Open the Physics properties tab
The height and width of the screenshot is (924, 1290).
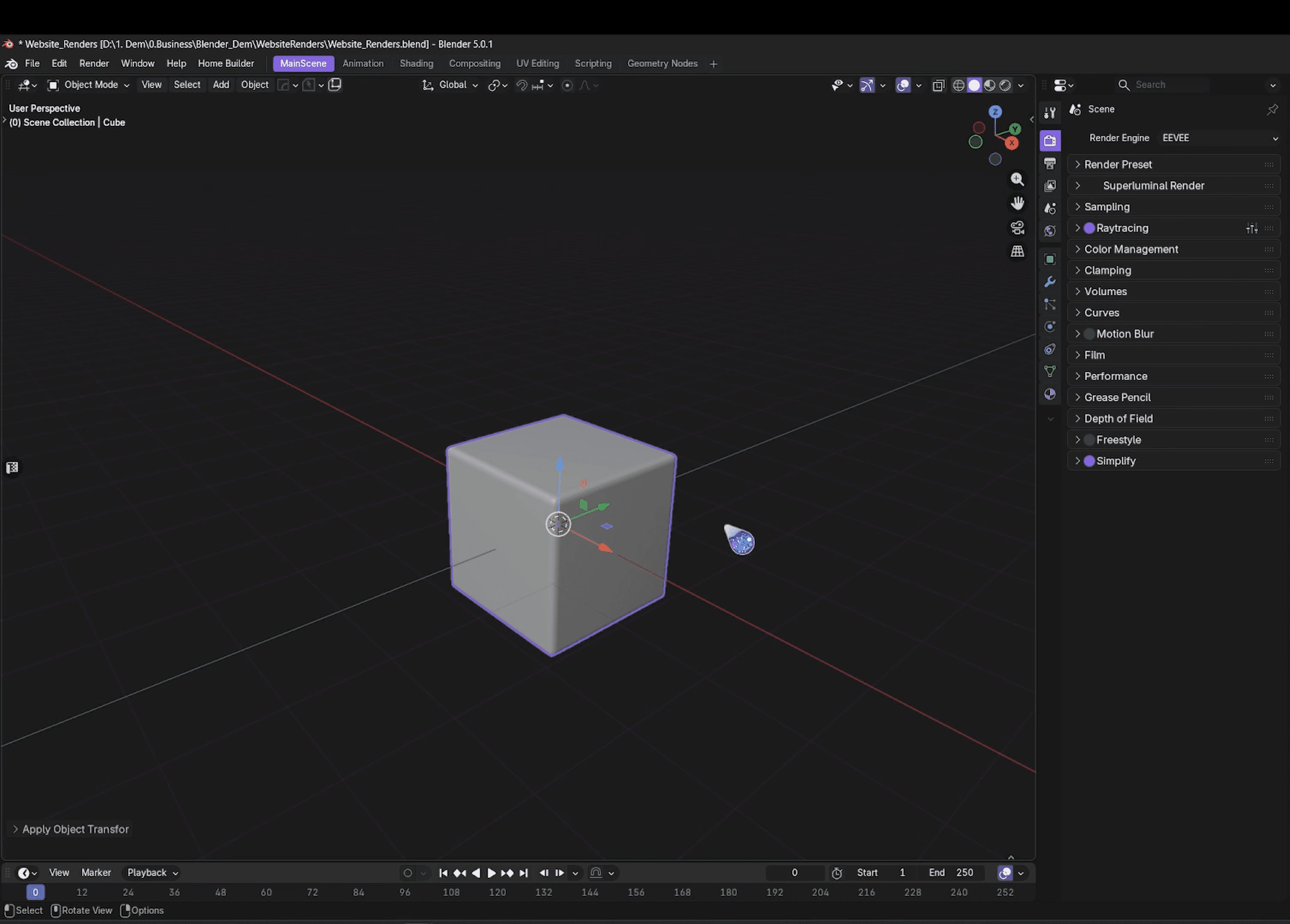pos(1050,326)
